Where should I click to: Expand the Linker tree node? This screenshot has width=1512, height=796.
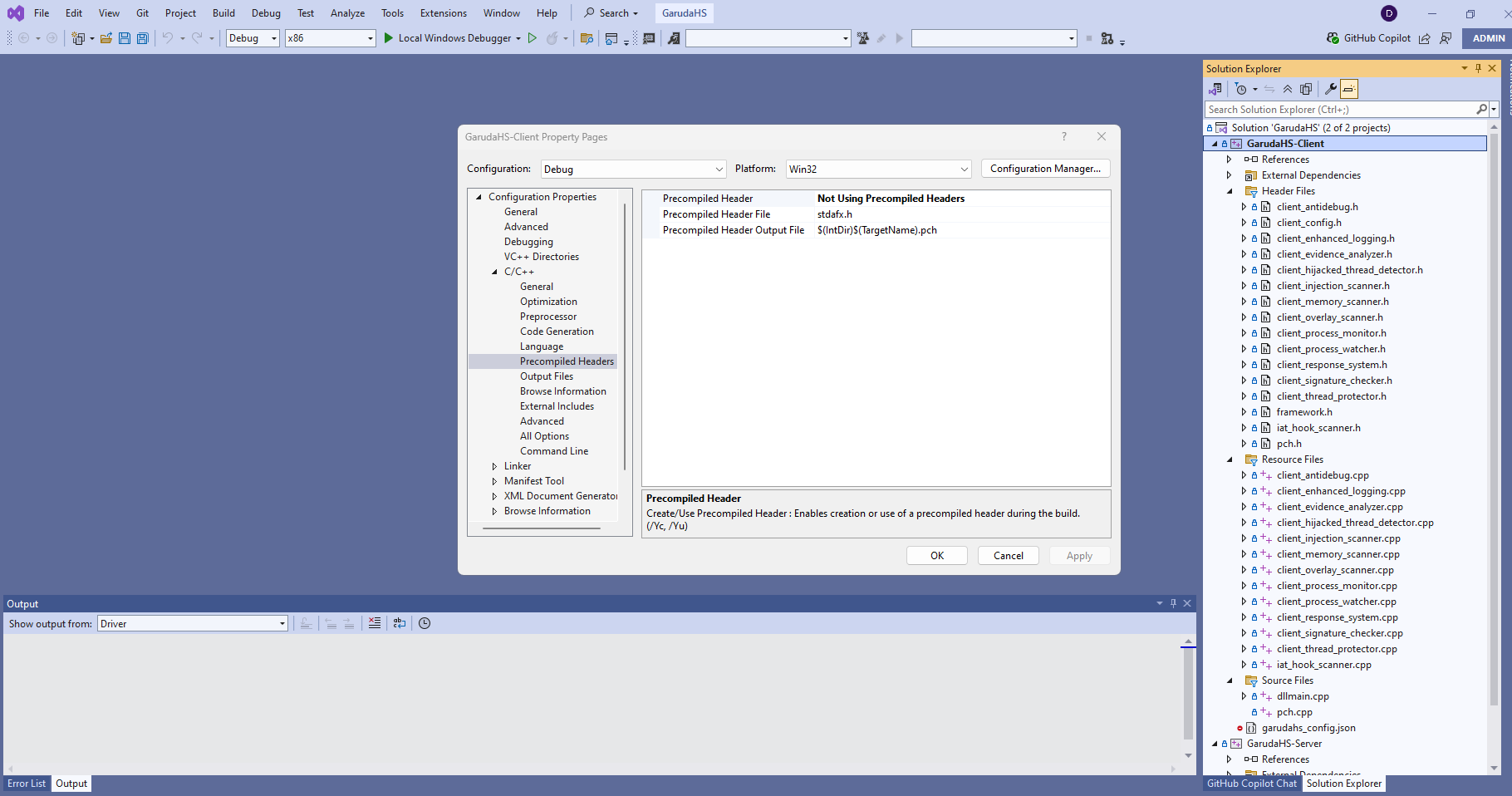point(494,466)
